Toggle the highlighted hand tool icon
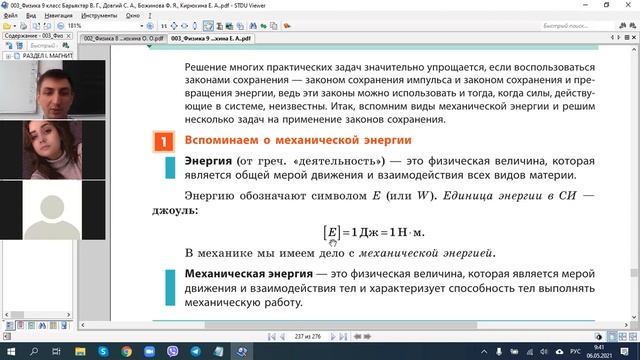Image resolution: width=640 pixels, height=360 pixels. coord(208,26)
